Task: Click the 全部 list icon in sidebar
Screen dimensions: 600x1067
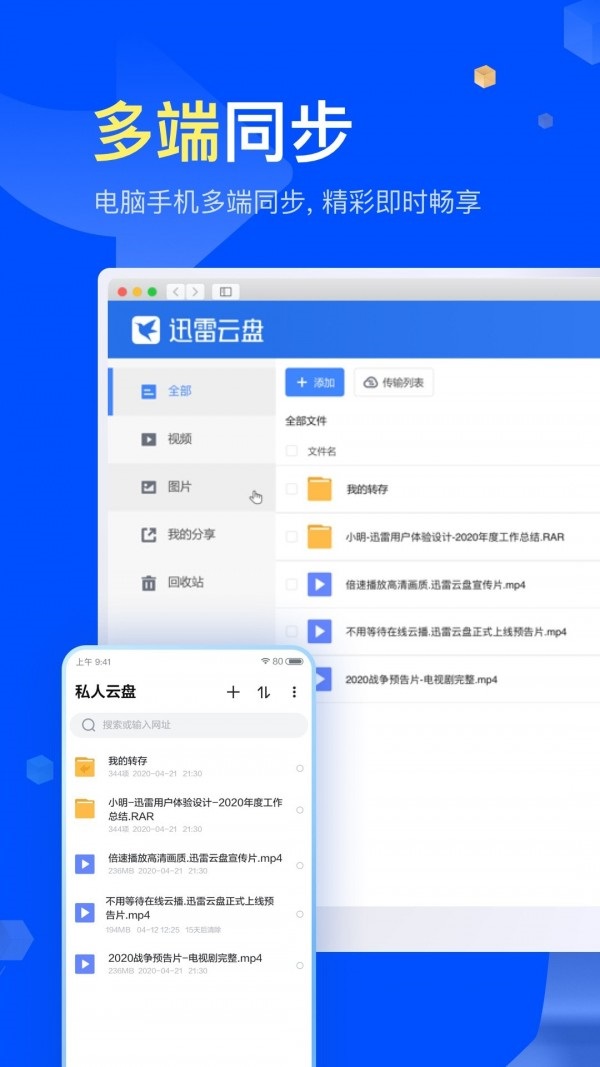Action: point(148,392)
